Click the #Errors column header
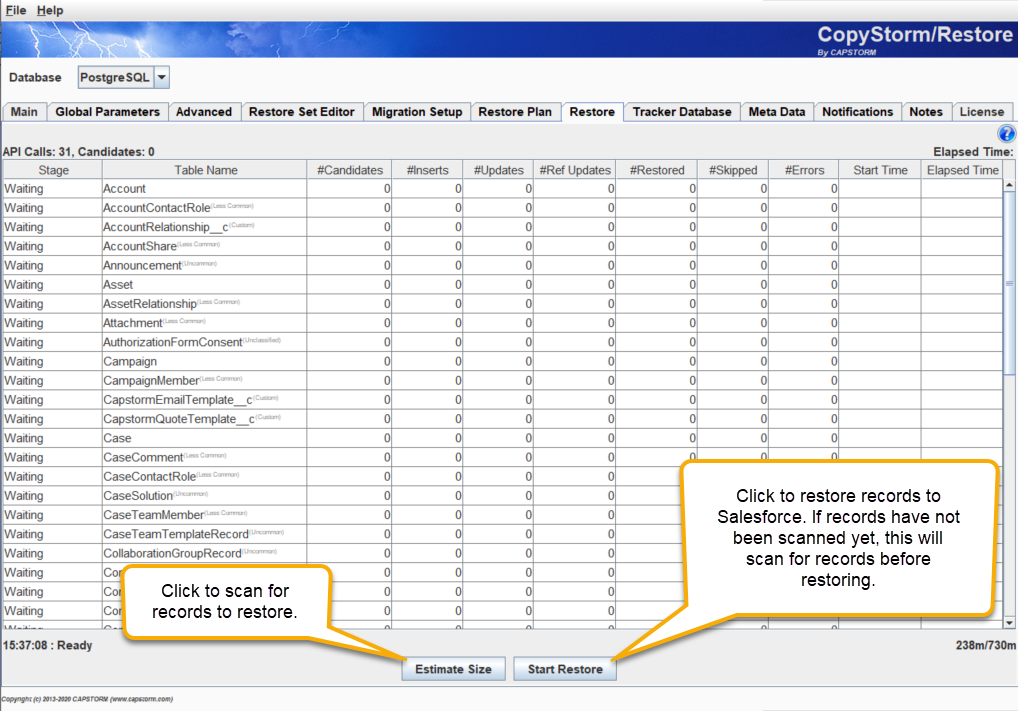 pos(804,170)
